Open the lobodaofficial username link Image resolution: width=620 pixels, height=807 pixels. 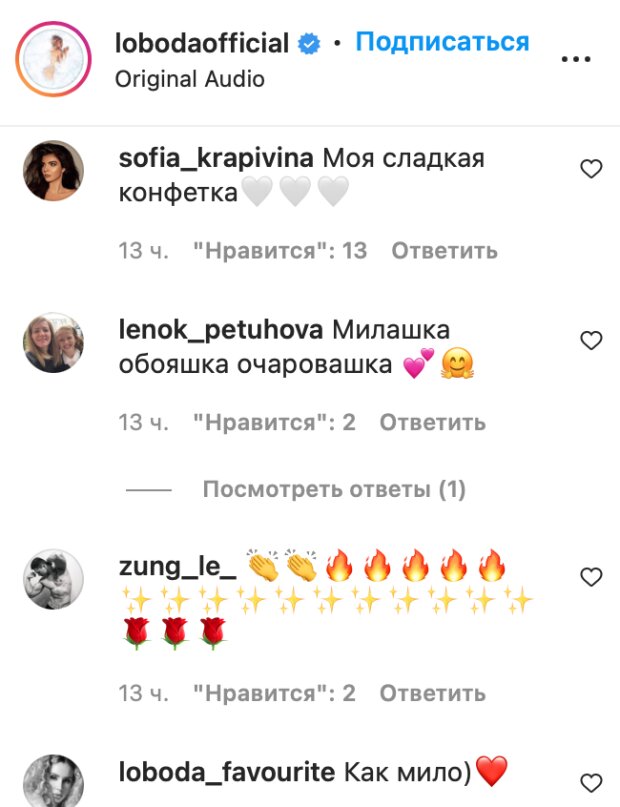(202, 43)
